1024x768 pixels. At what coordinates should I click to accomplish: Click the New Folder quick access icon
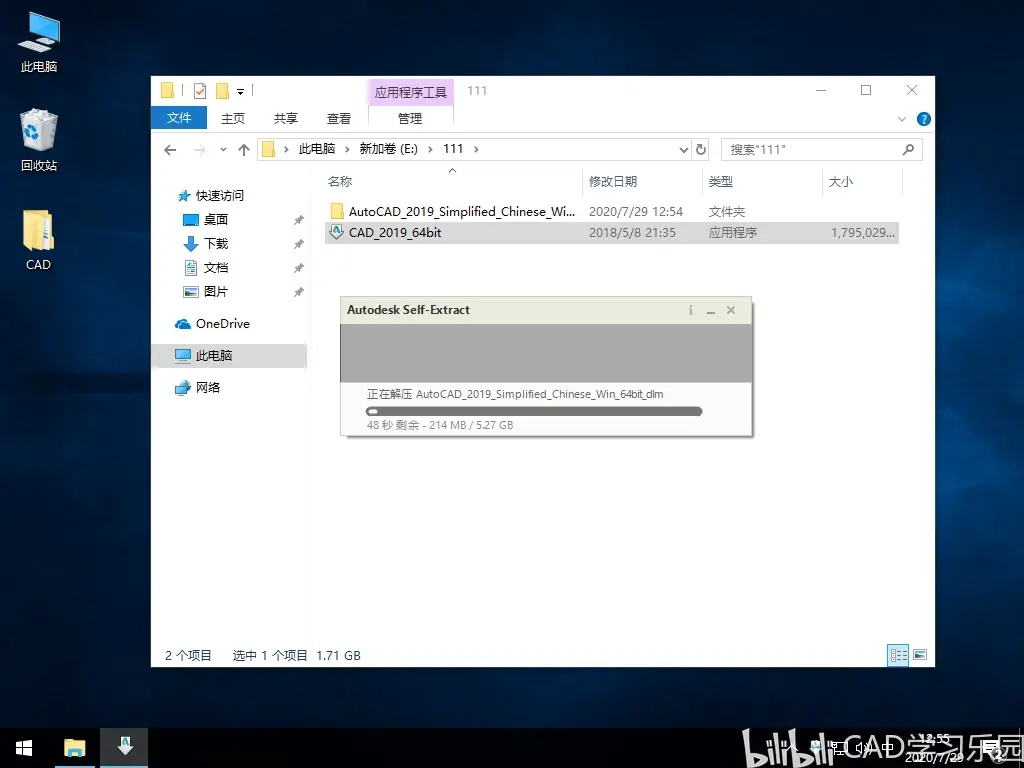pos(223,91)
